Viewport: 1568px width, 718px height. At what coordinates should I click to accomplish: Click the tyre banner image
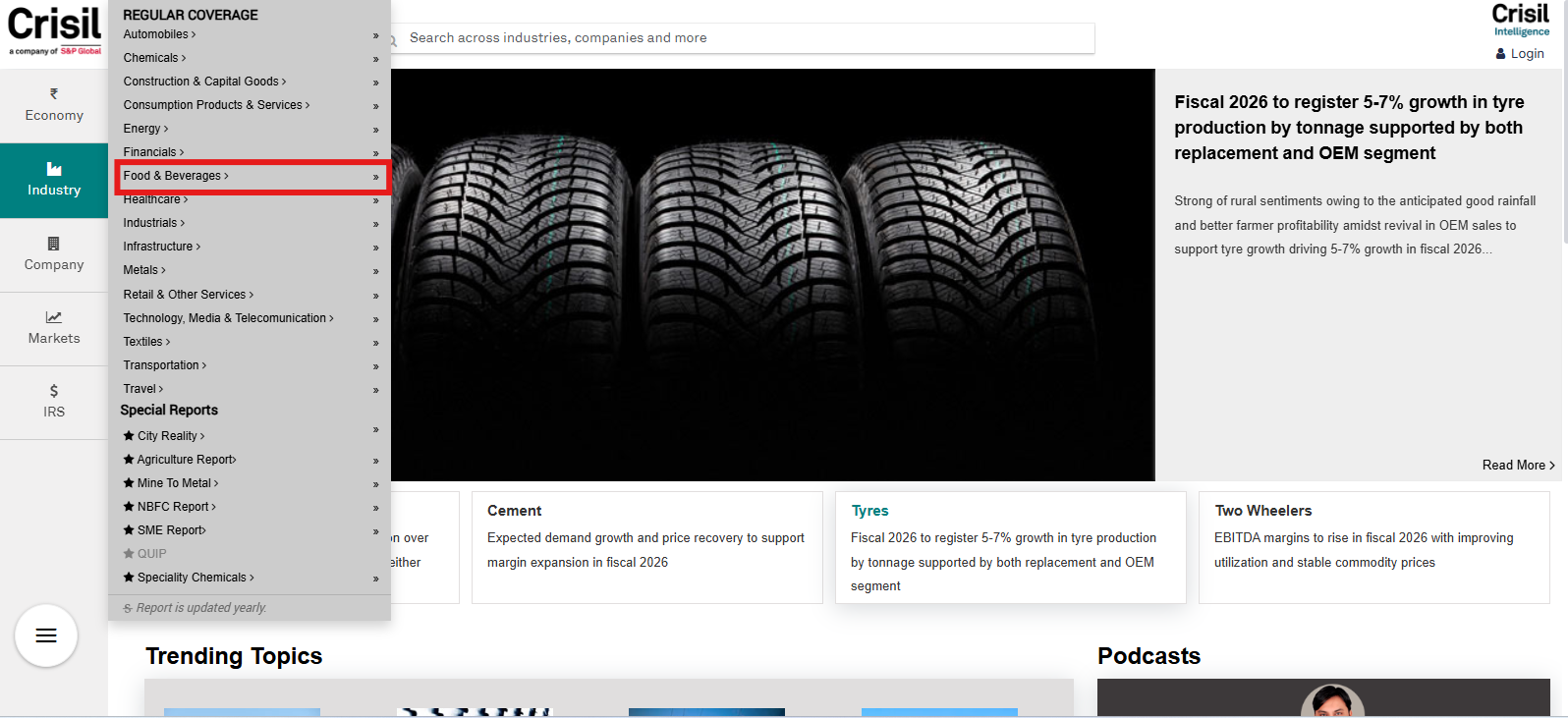(772, 275)
